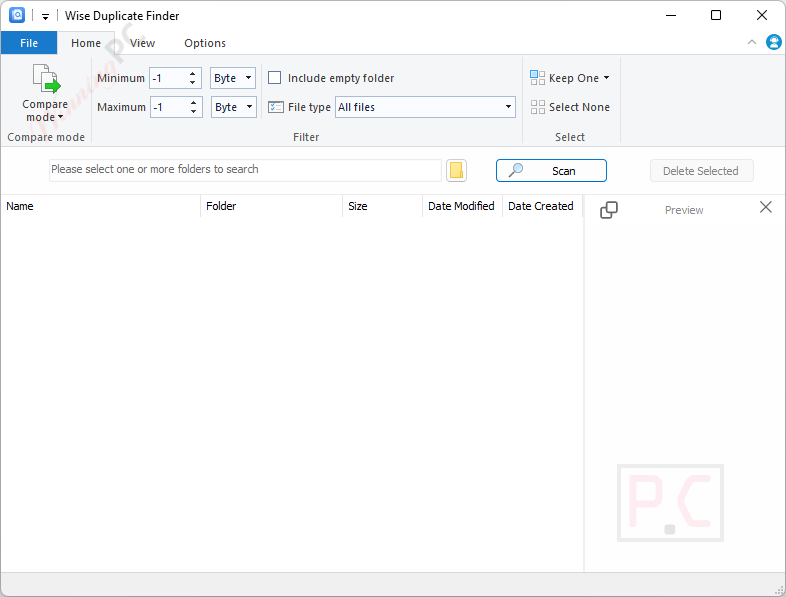
Task: Start search with the Scan button
Action: (x=551, y=171)
